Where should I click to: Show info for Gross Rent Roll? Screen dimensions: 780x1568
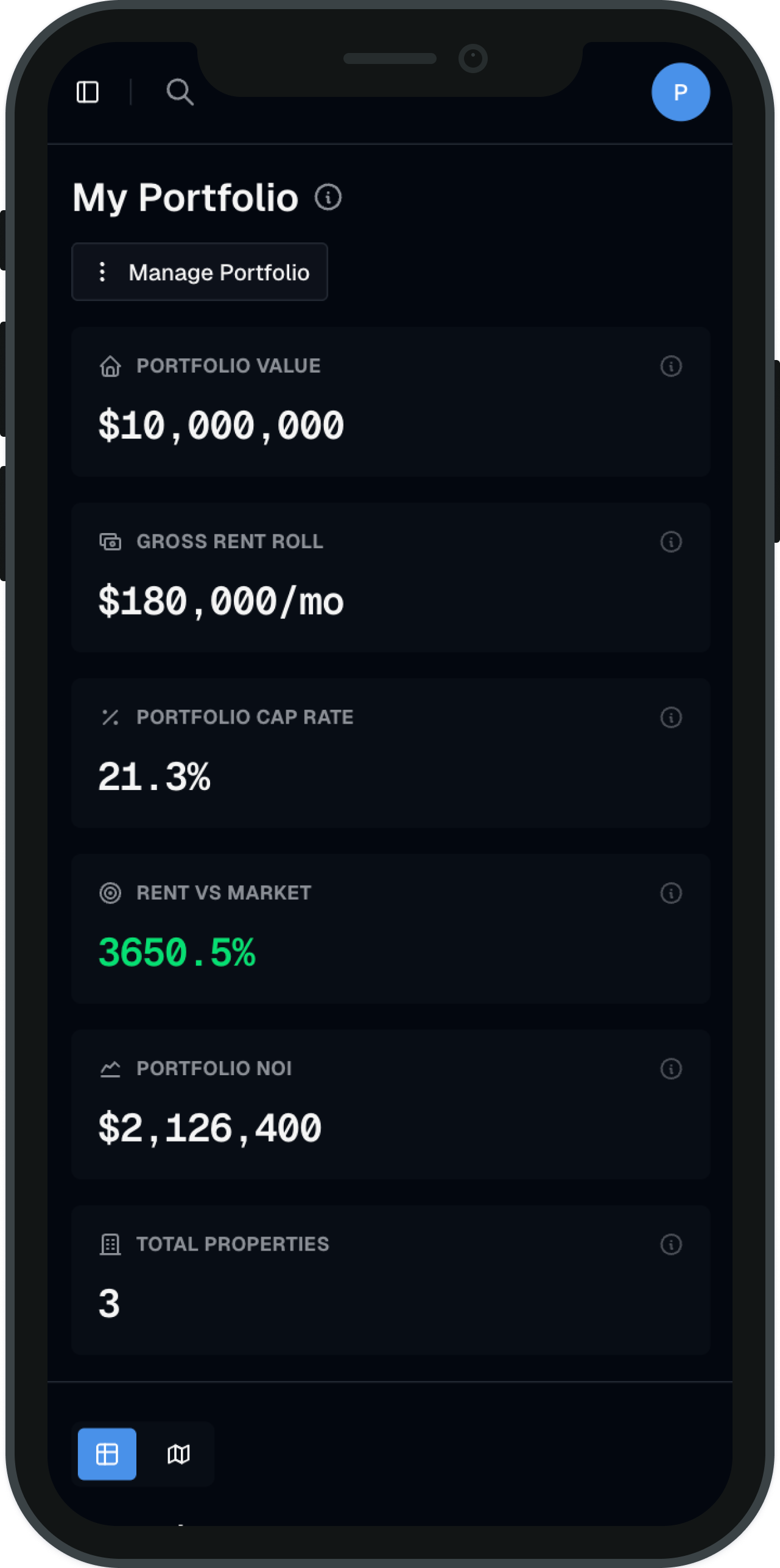click(x=670, y=542)
